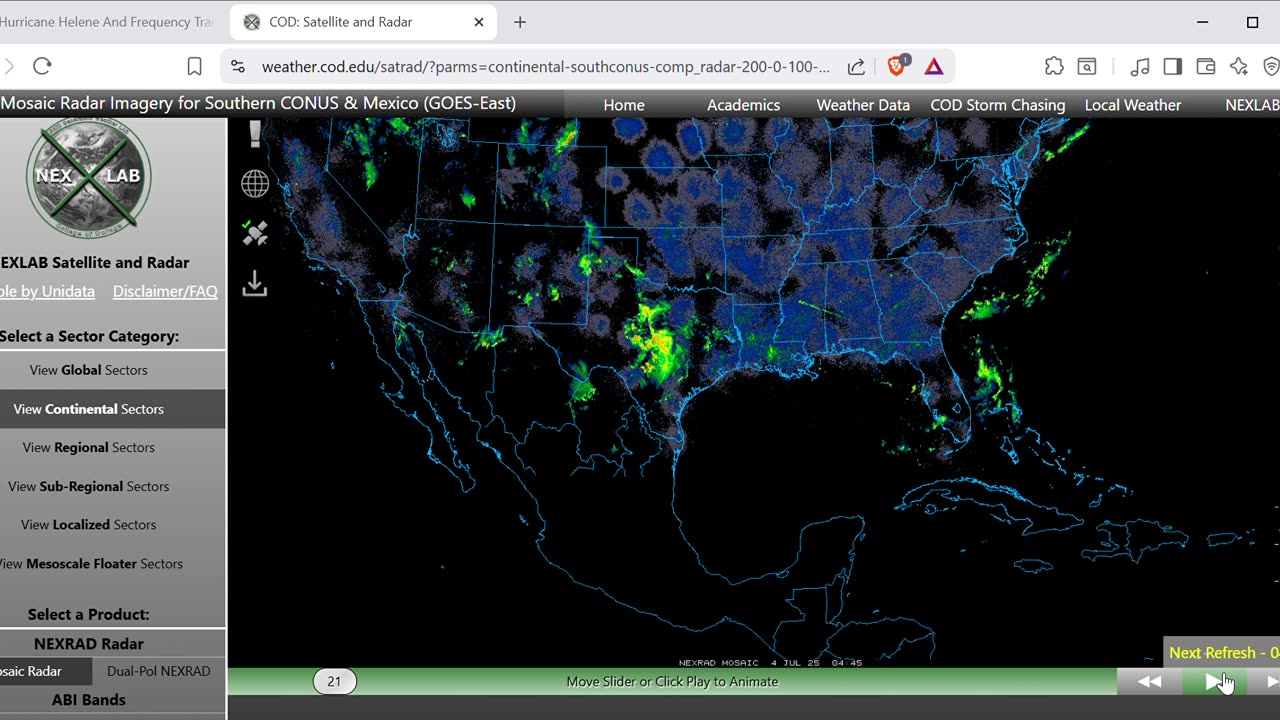
Task: Click the share page icon
Action: tap(856, 67)
